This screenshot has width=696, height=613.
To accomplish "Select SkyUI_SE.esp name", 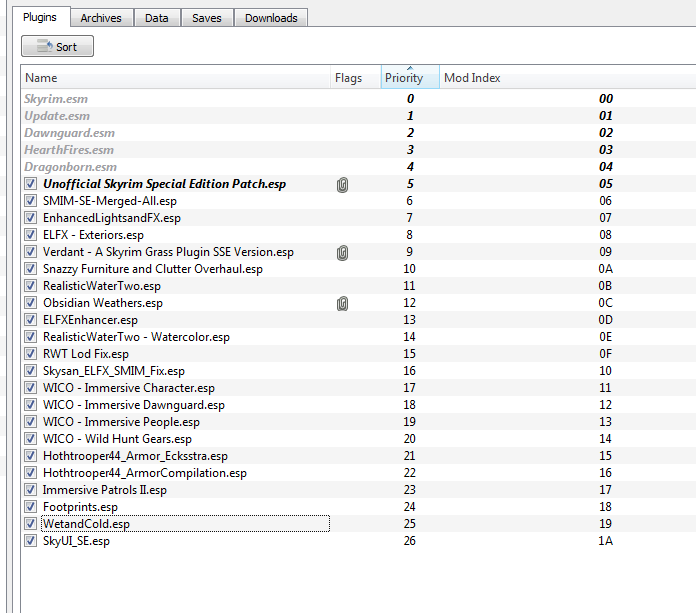I will 76,541.
